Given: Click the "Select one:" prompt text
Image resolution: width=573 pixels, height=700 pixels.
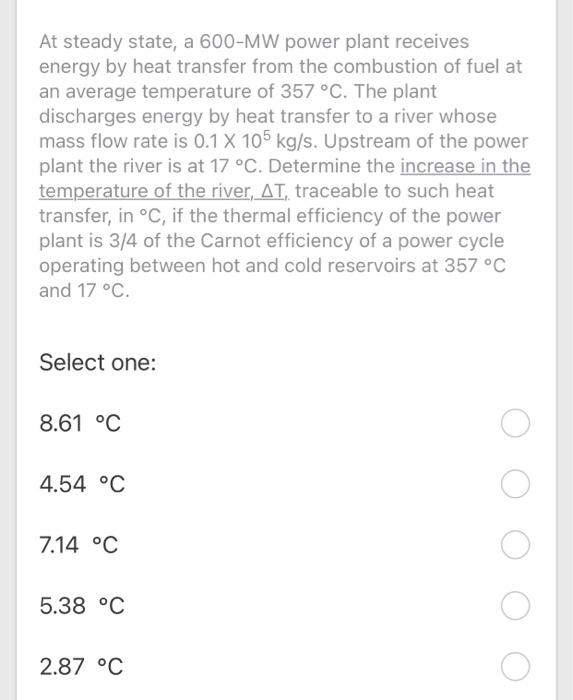Looking at the screenshot, I should pos(98,362).
